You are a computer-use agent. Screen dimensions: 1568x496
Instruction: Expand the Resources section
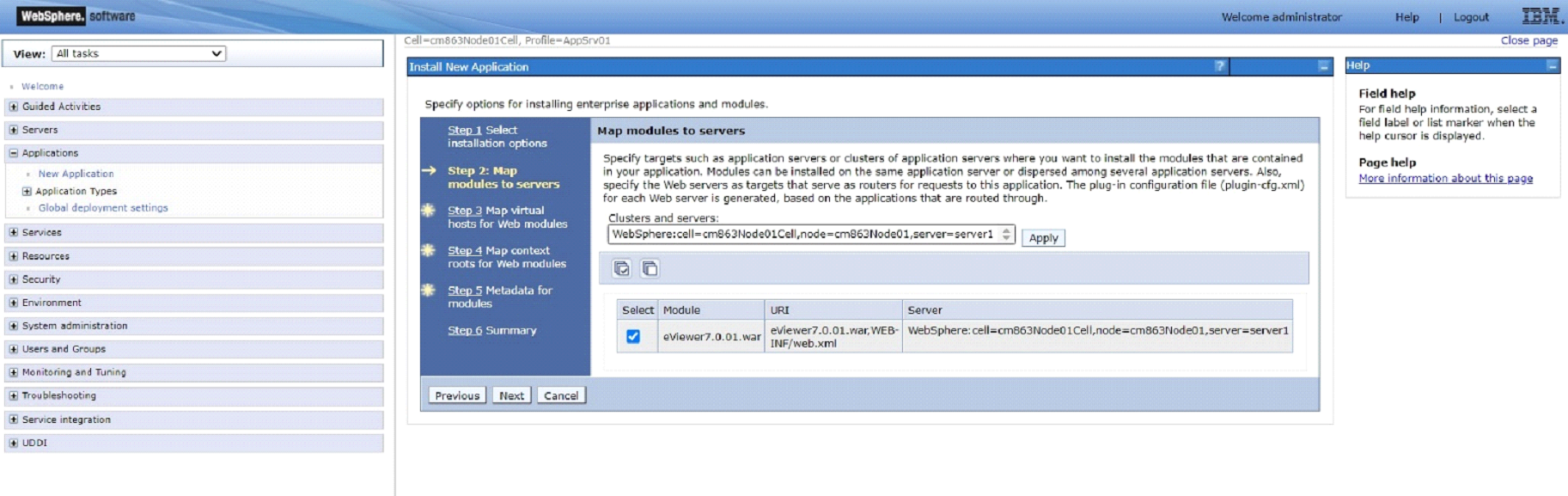(13, 256)
